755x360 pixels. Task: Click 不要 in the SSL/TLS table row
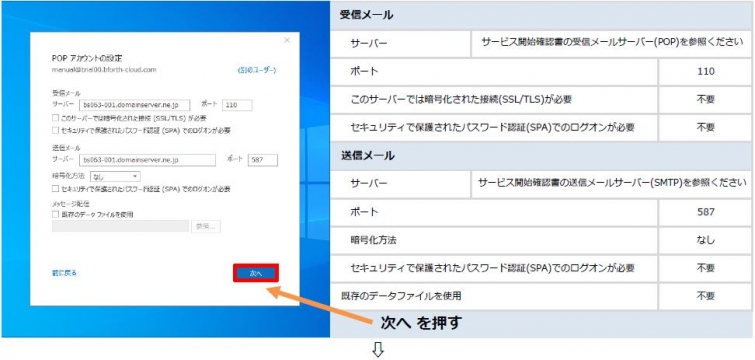pyautogui.click(x=705, y=100)
